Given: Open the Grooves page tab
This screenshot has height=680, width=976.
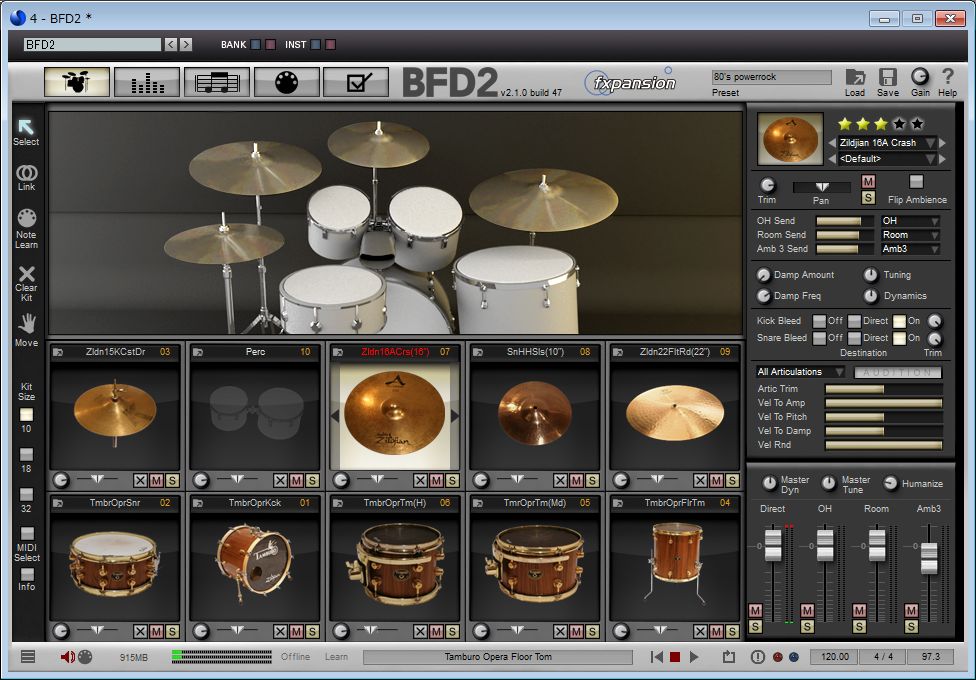Looking at the screenshot, I should (217, 82).
